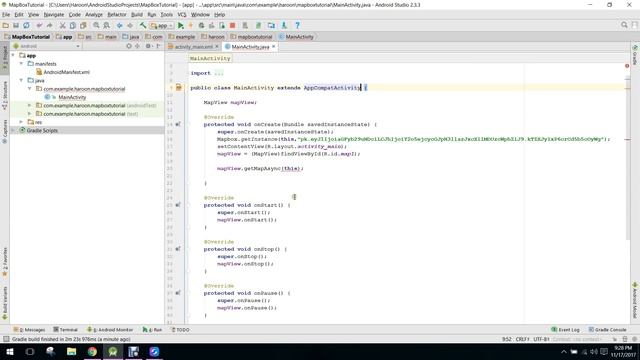This screenshot has height=360, width=640.
Task: Open the Terminal tool window
Action: coord(65,330)
